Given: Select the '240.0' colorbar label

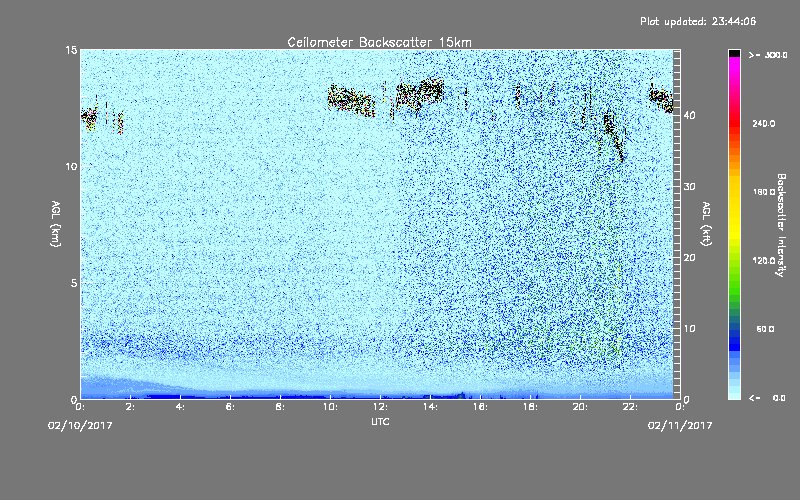Looking at the screenshot, I should tap(764, 123).
